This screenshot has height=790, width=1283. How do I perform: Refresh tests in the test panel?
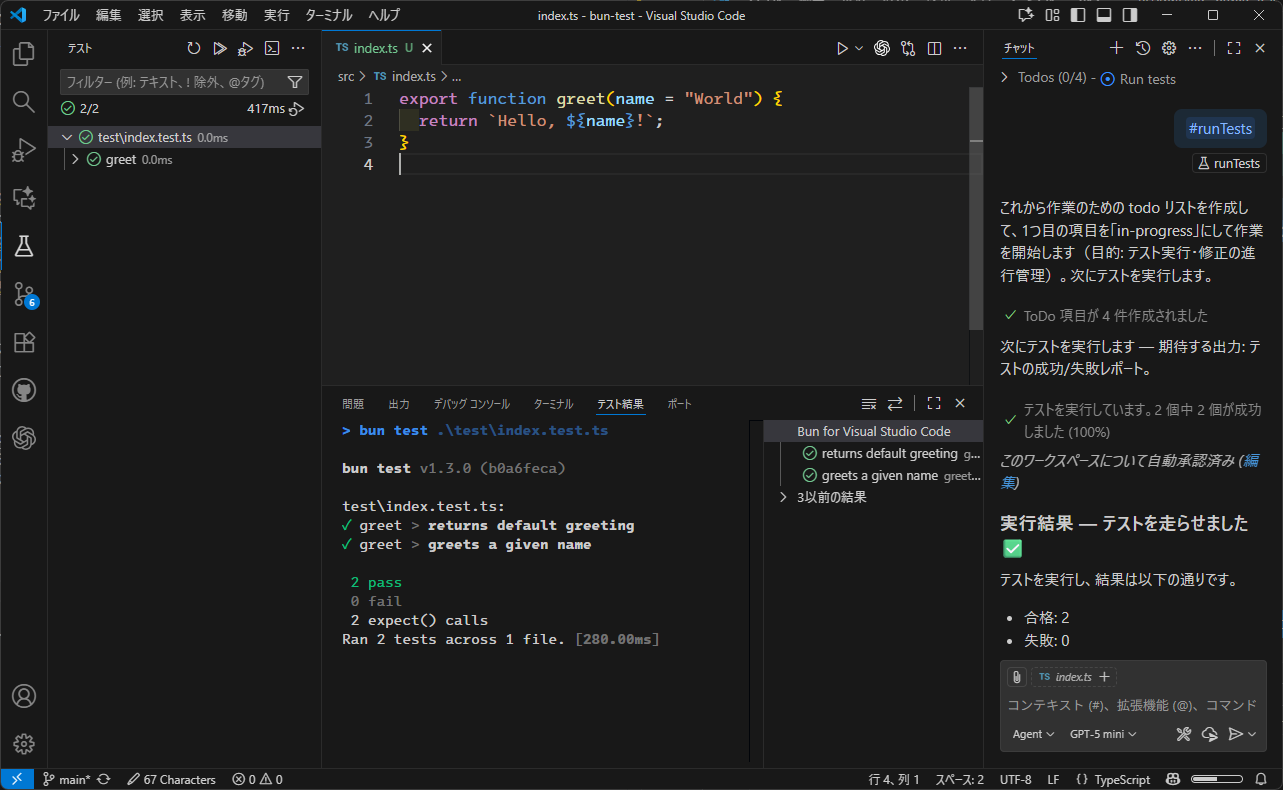coord(194,48)
